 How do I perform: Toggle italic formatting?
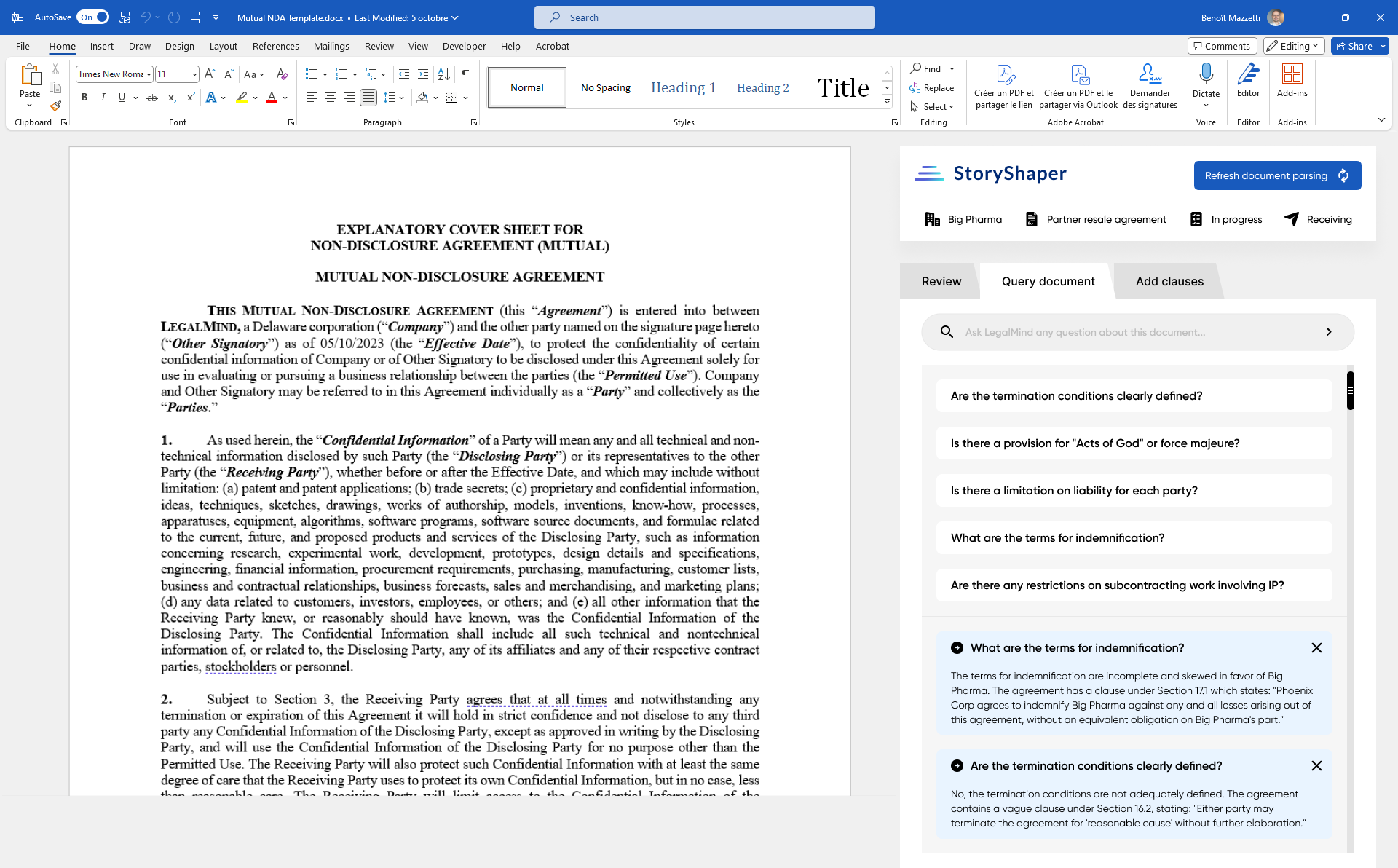coord(103,98)
